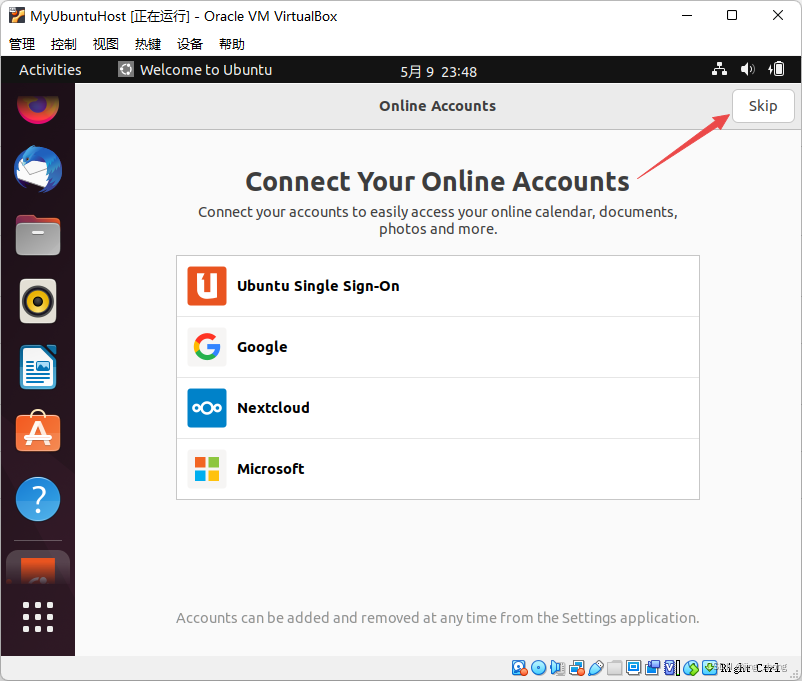Connect a Google account
The image size is (802, 681).
pyautogui.click(x=438, y=347)
